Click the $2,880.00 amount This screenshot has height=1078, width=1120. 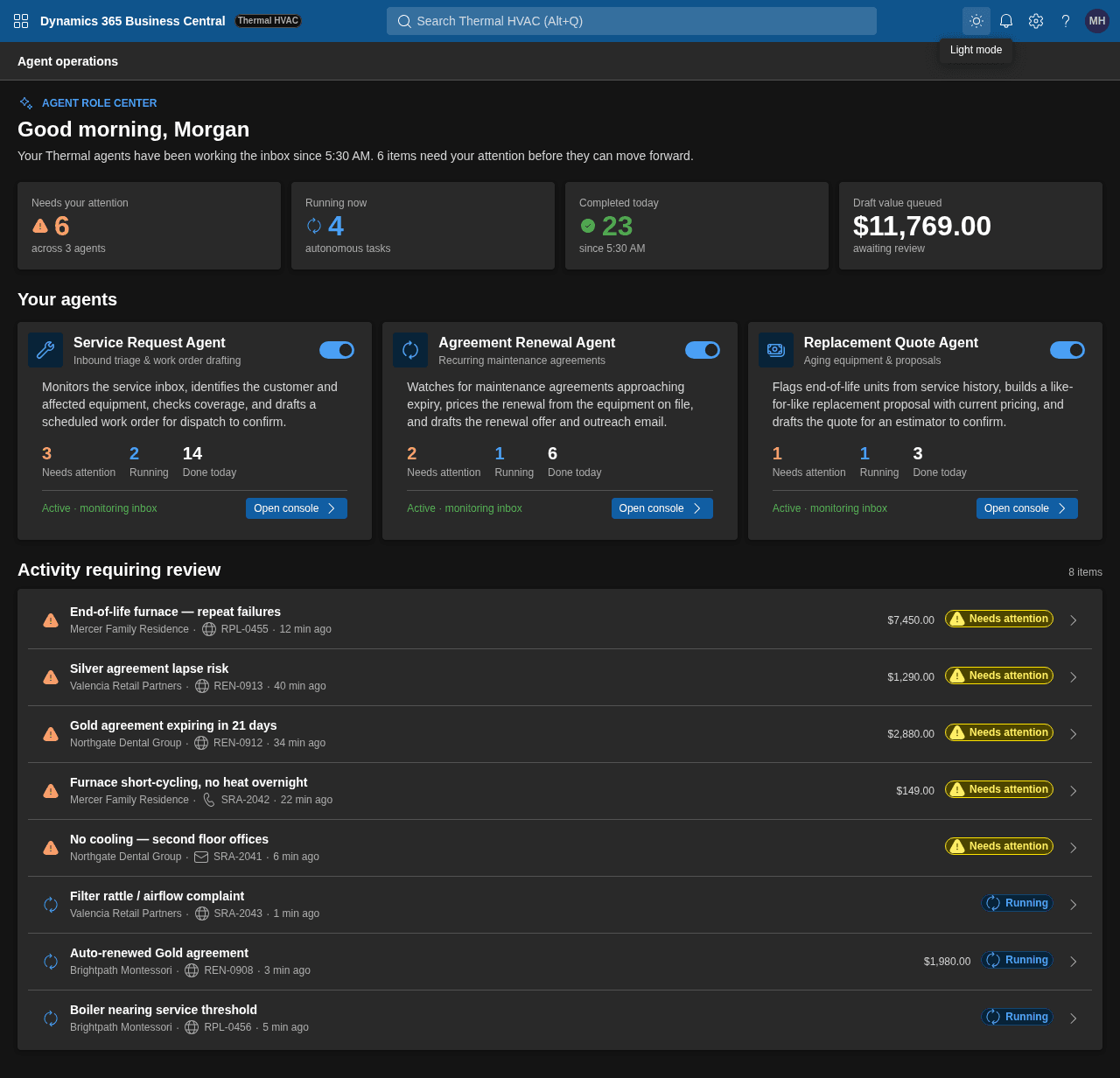(x=911, y=734)
